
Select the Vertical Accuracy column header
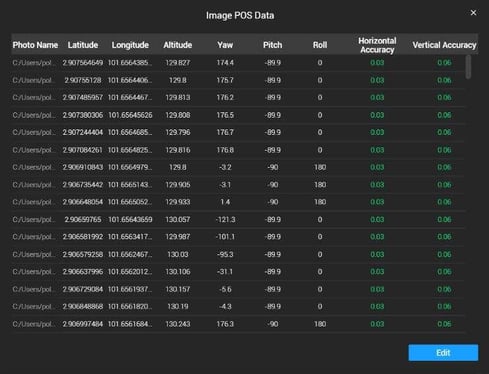click(x=444, y=45)
